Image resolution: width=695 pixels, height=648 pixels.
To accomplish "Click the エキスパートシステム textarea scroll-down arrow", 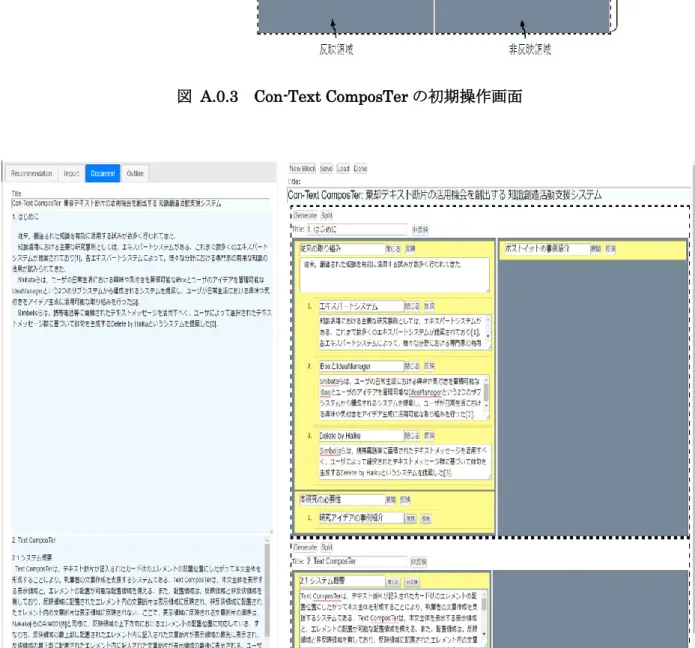I will click(x=488, y=336).
